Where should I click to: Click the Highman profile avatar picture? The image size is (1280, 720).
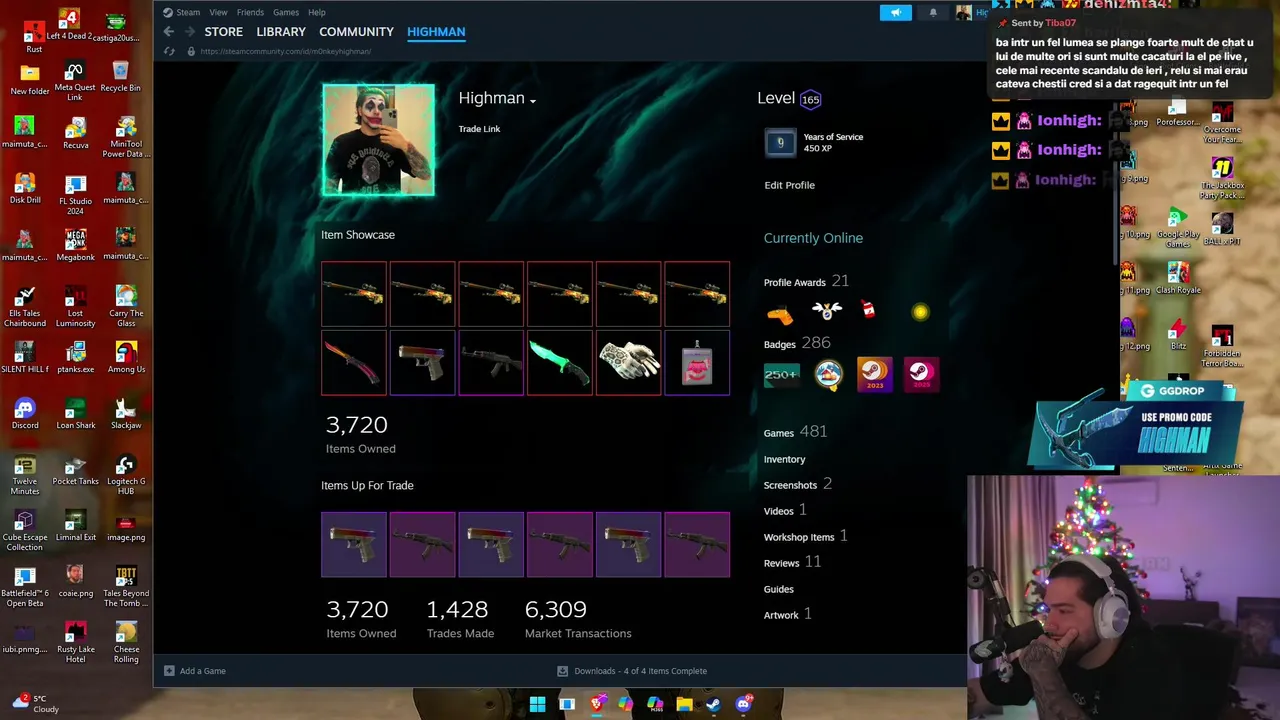[x=378, y=140]
